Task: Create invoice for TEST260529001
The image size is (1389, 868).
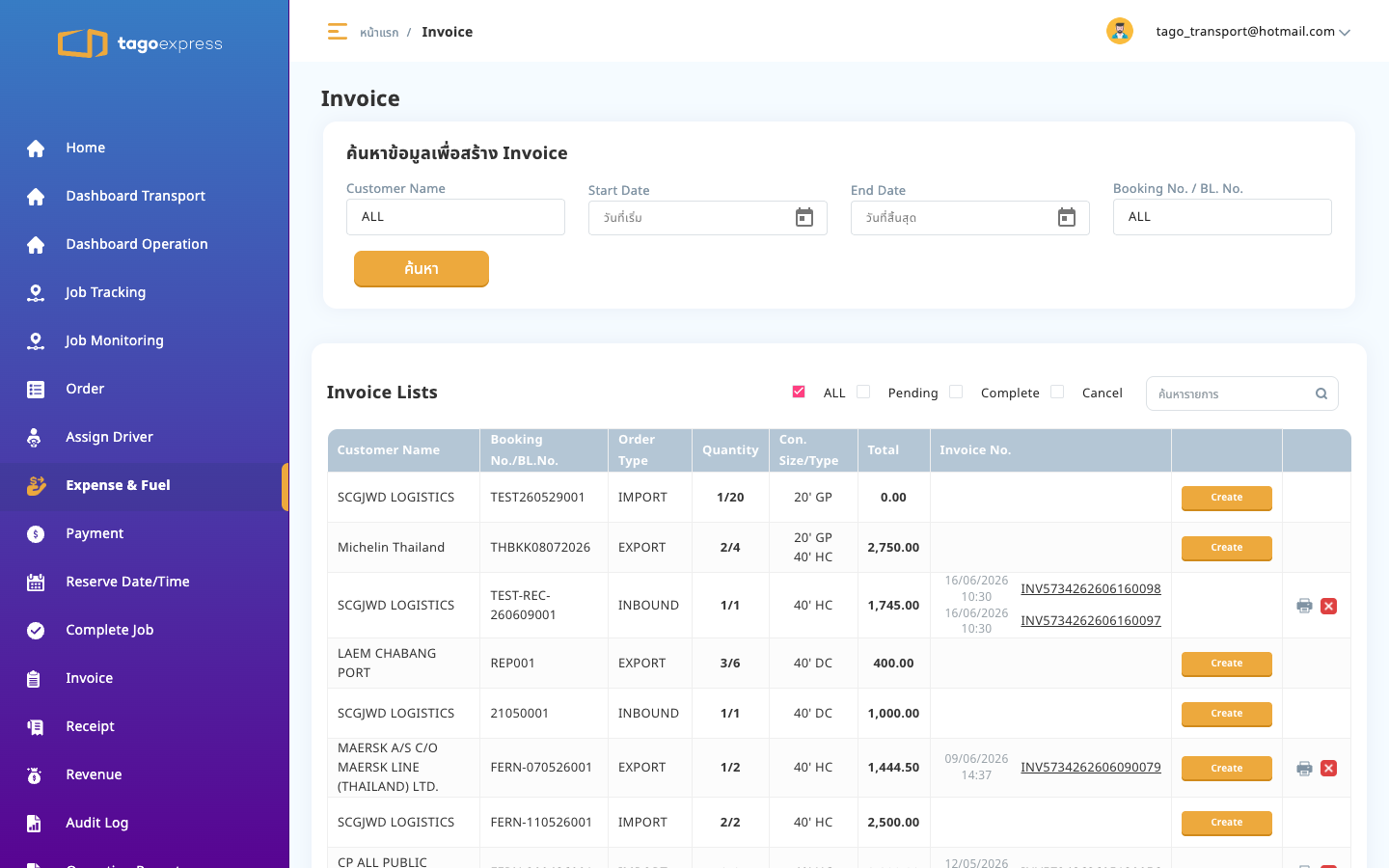Action: 1227,498
